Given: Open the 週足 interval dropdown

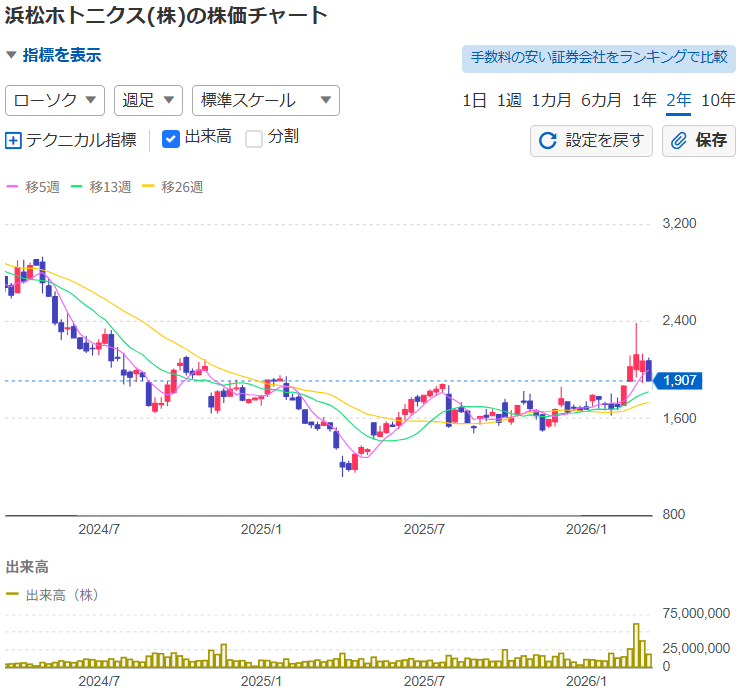Looking at the screenshot, I should point(148,100).
